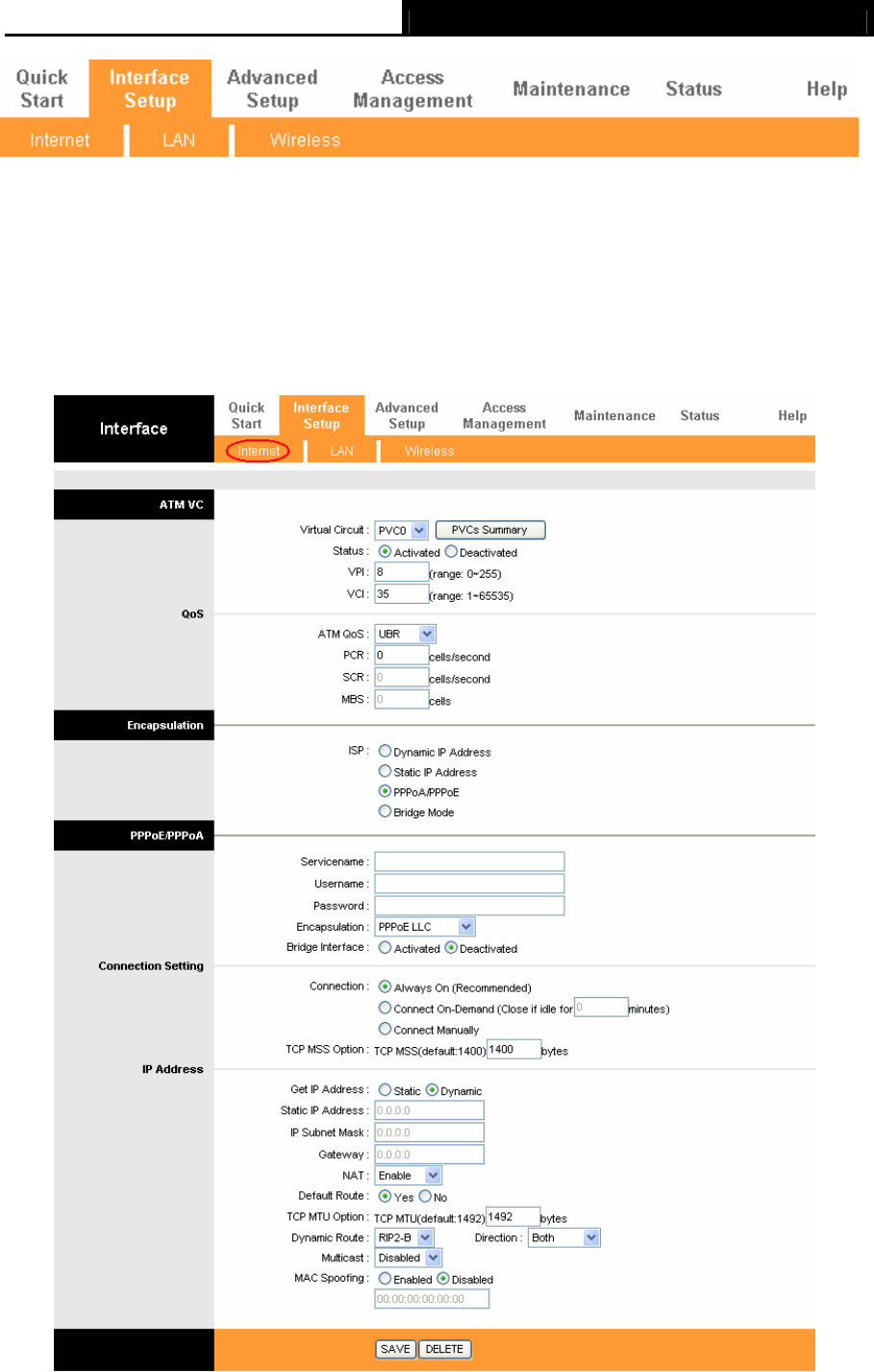Click the MAC address 00:00:00:00:00:00 field
Image resolution: width=874 pixels, height=1372 pixels.
click(x=432, y=1299)
